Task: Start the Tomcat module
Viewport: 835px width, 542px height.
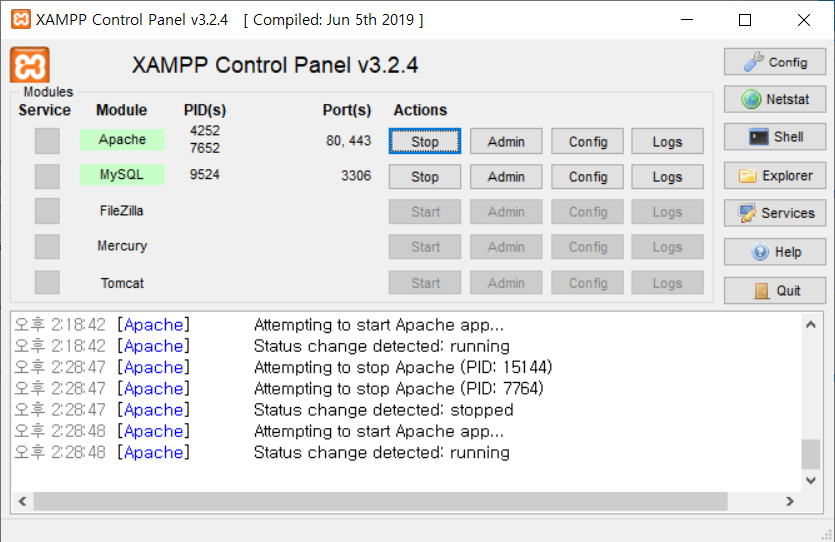Action: (x=424, y=283)
